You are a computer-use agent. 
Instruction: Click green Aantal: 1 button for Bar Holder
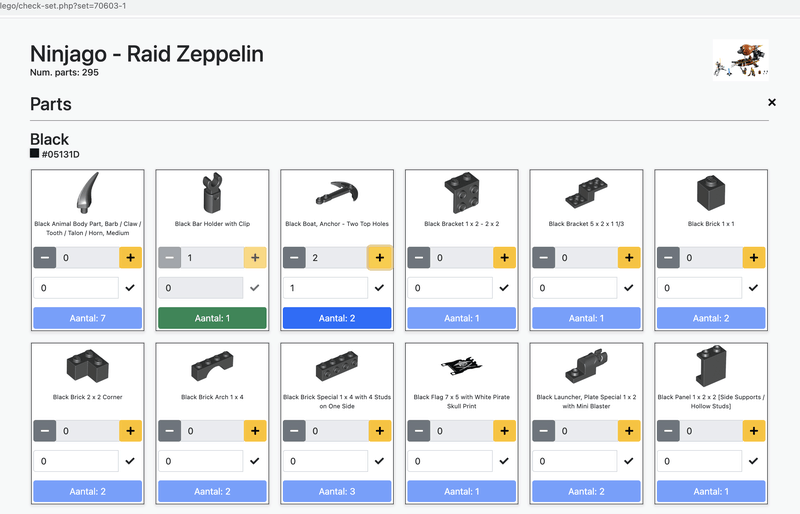(x=212, y=318)
